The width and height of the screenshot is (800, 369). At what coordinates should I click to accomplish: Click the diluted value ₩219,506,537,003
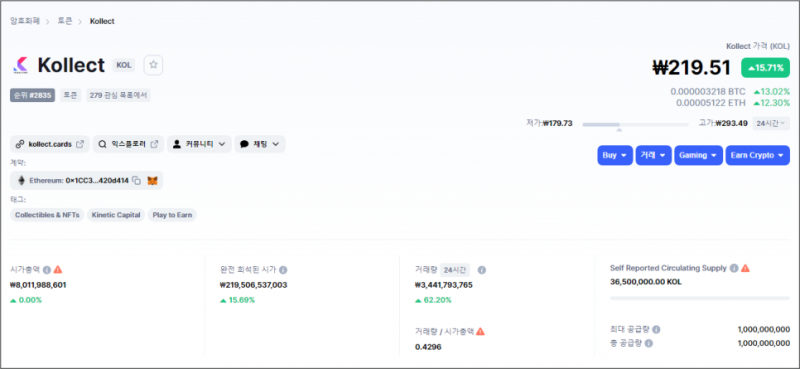pos(254,285)
